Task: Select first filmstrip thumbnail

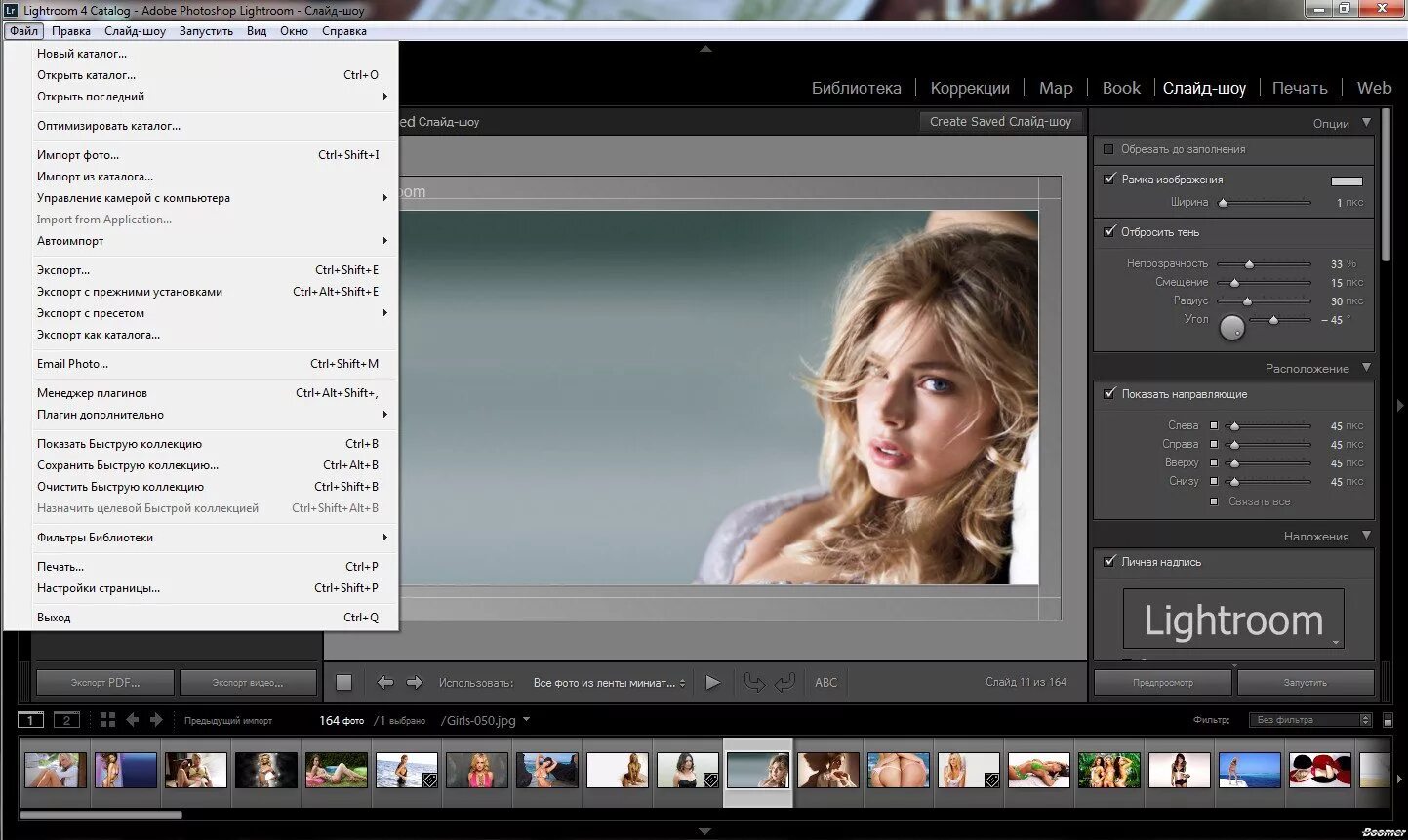Action: (x=56, y=770)
